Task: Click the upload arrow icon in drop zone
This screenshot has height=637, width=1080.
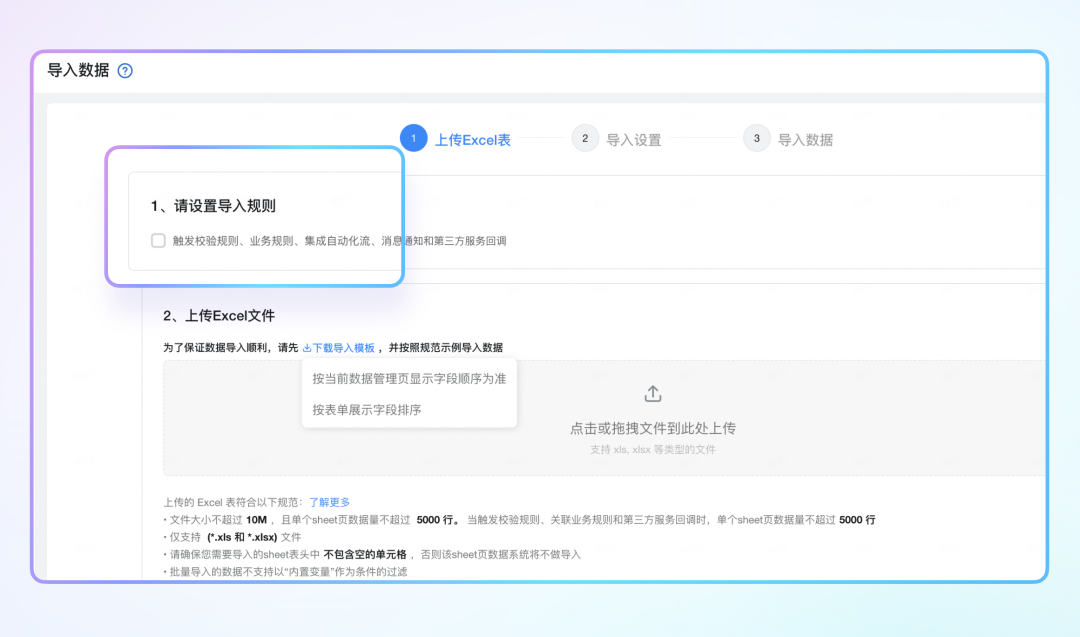Action: click(652, 394)
